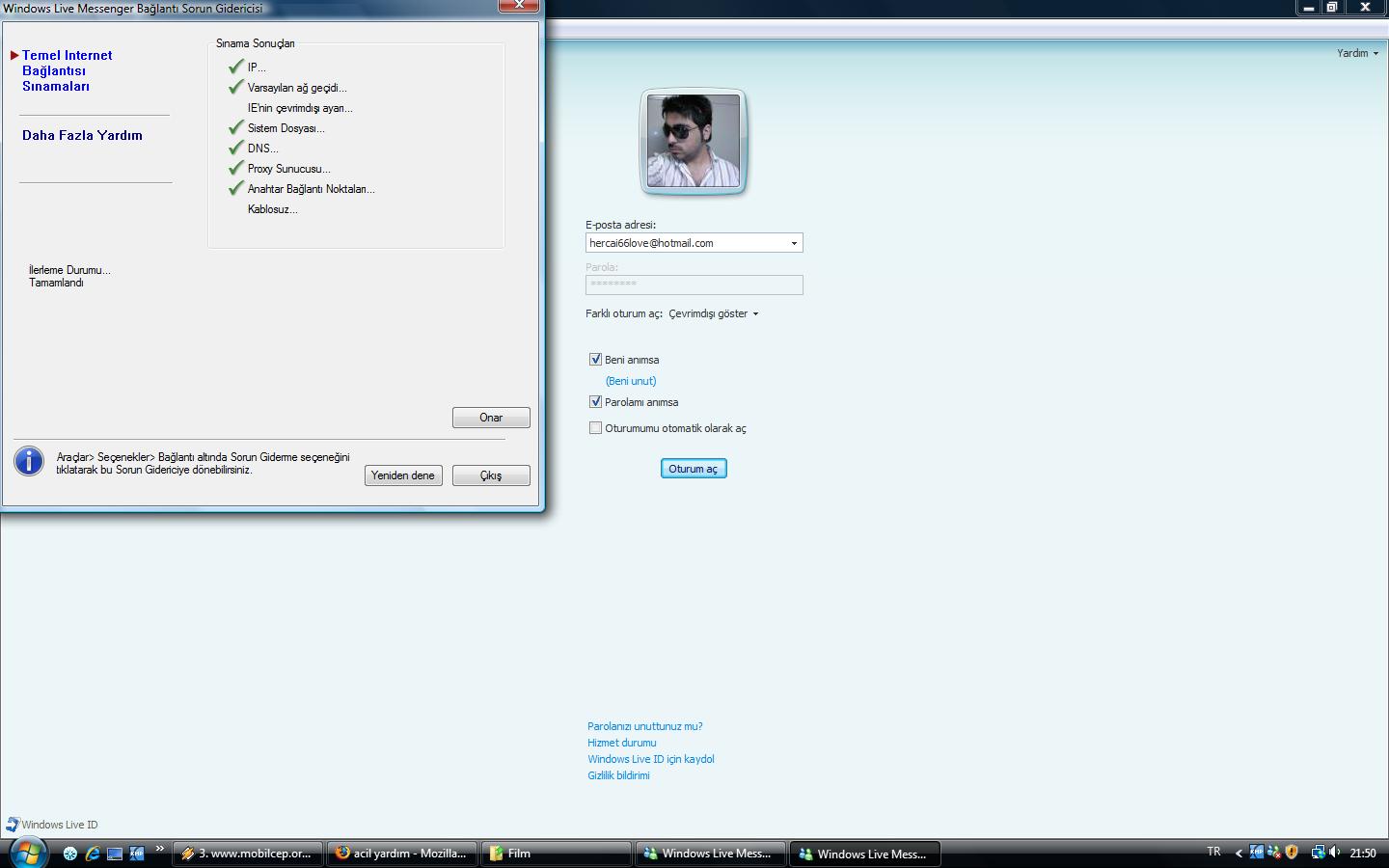Image resolution: width=1389 pixels, height=868 pixels.
Task: Click the TR language indicator
Action: (x=1213, y=852)
